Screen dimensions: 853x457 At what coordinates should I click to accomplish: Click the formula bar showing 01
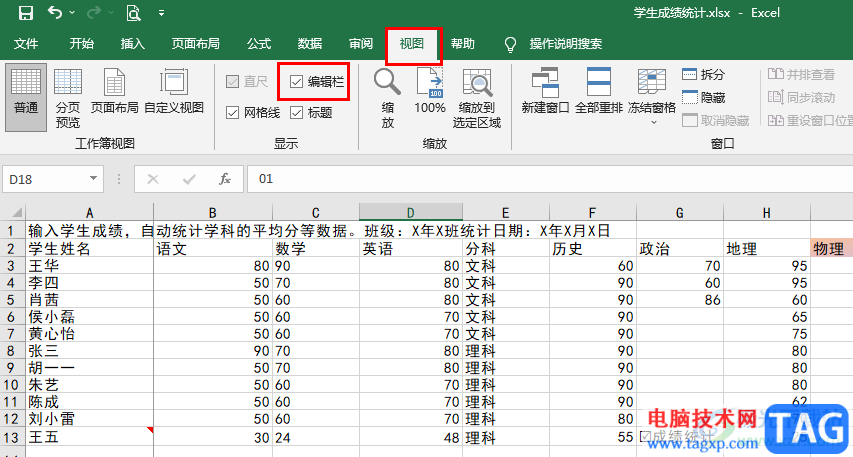point(549,179)
